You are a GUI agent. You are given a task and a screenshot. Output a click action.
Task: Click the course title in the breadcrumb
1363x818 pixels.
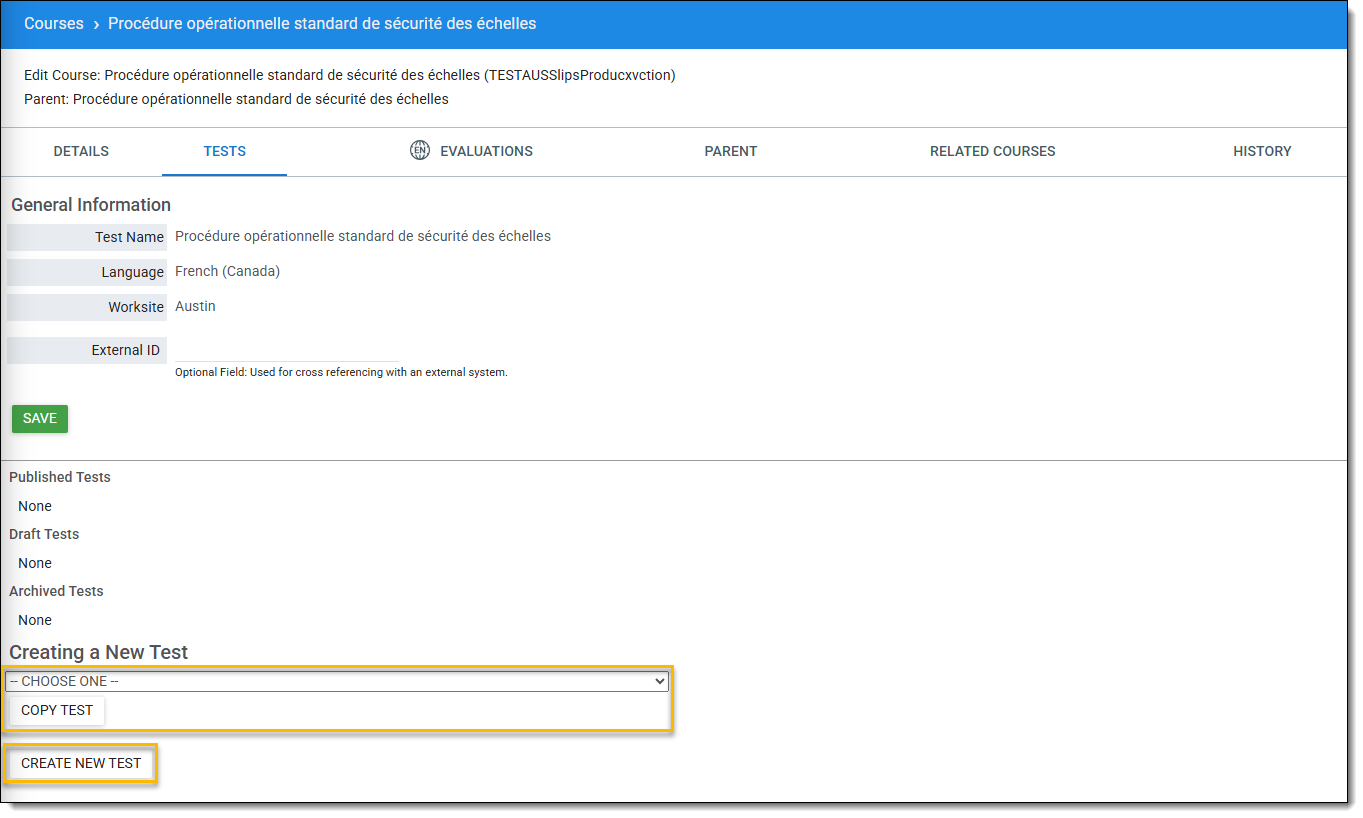[x=322, y=24]
